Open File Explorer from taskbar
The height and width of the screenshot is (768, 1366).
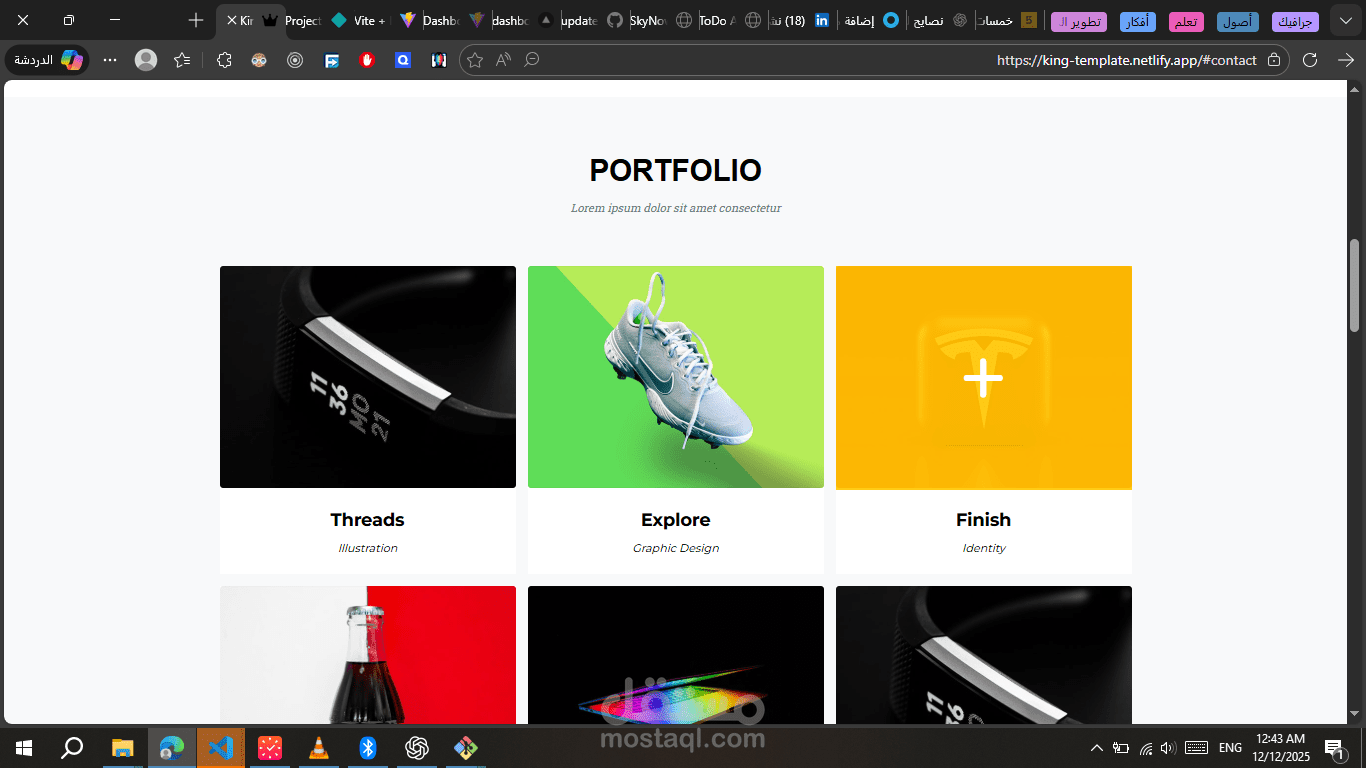(123, 747)
